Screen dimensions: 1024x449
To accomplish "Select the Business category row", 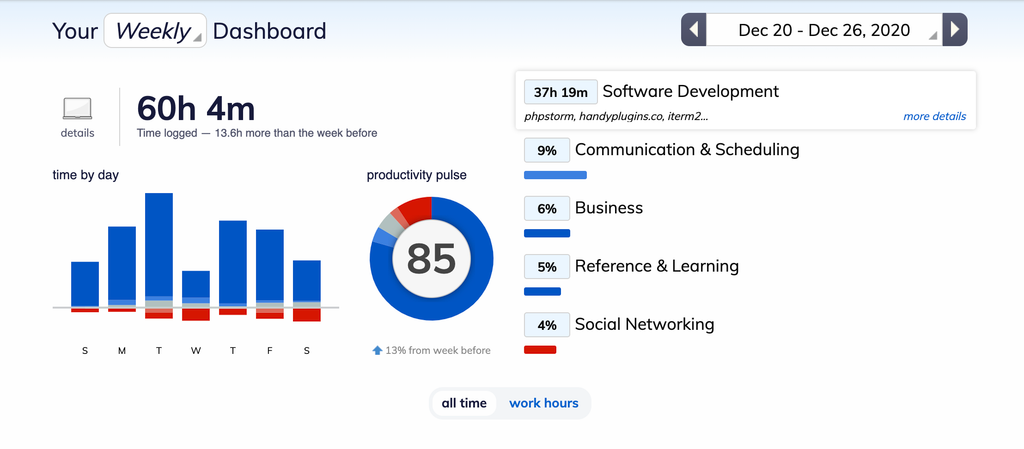I will point(608,208).
